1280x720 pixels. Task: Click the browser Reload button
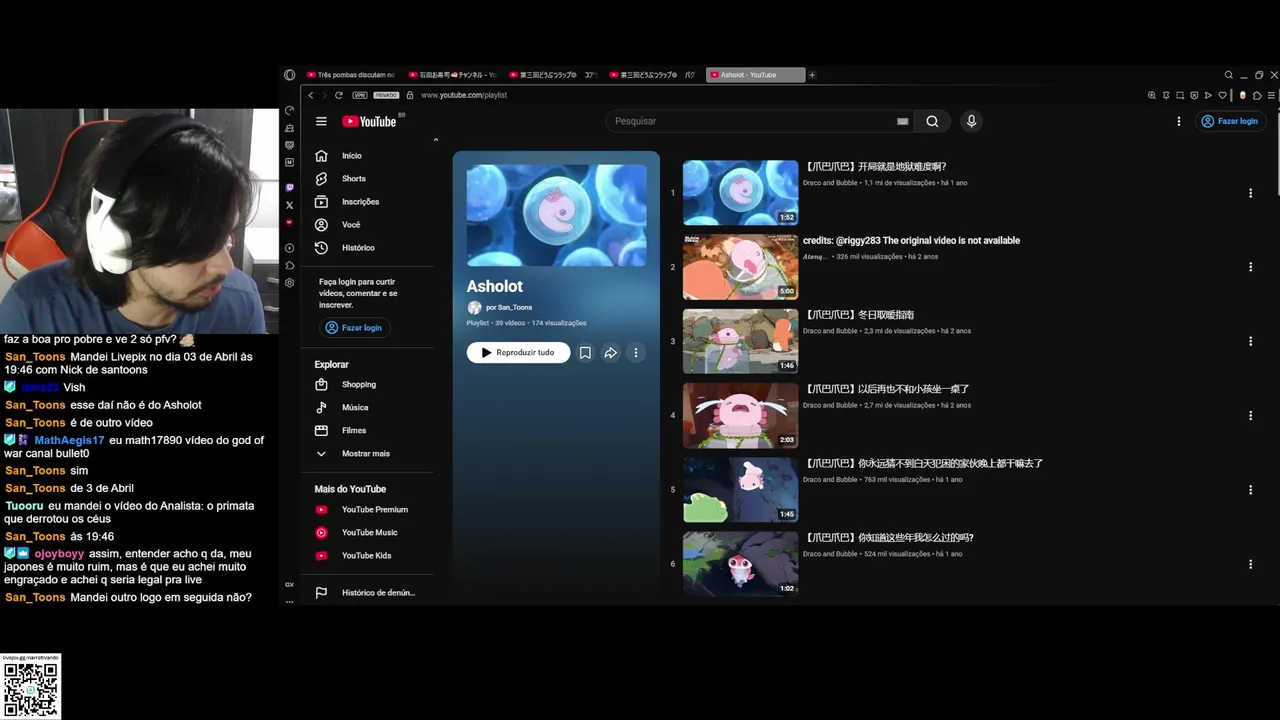coord(339,95)
